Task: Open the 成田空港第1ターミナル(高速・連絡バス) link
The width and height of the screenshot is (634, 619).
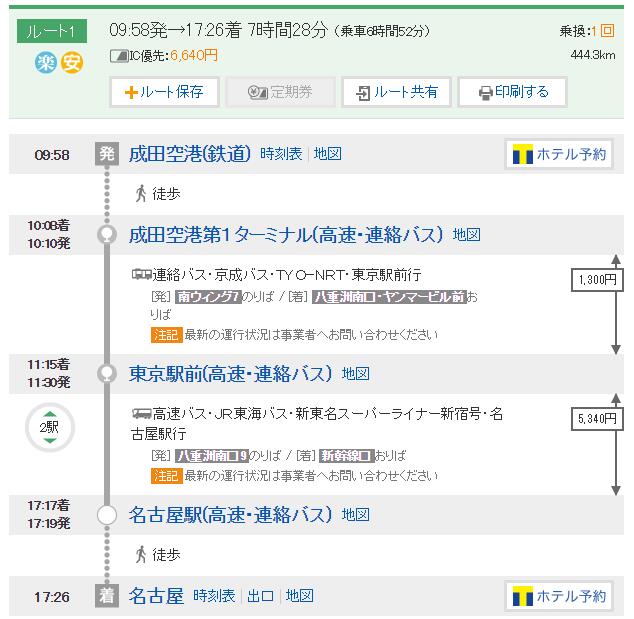Action: pyautogui.click(x=285, y=235)
